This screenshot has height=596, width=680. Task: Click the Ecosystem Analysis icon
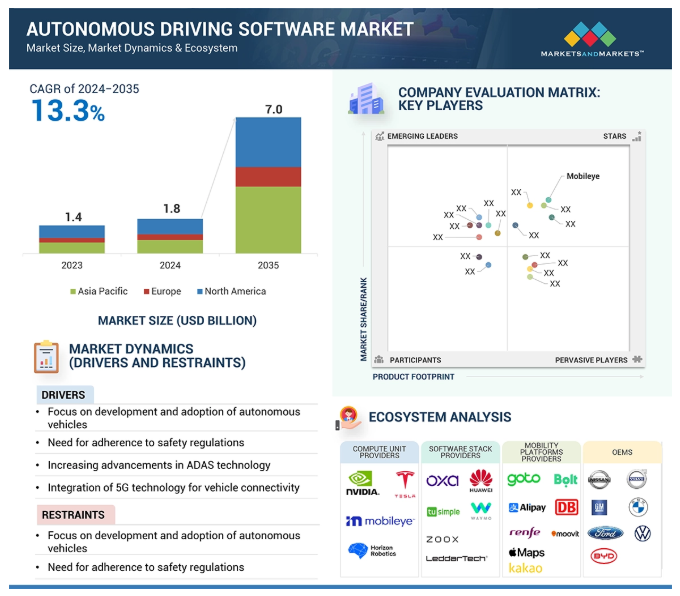[349, 418]
